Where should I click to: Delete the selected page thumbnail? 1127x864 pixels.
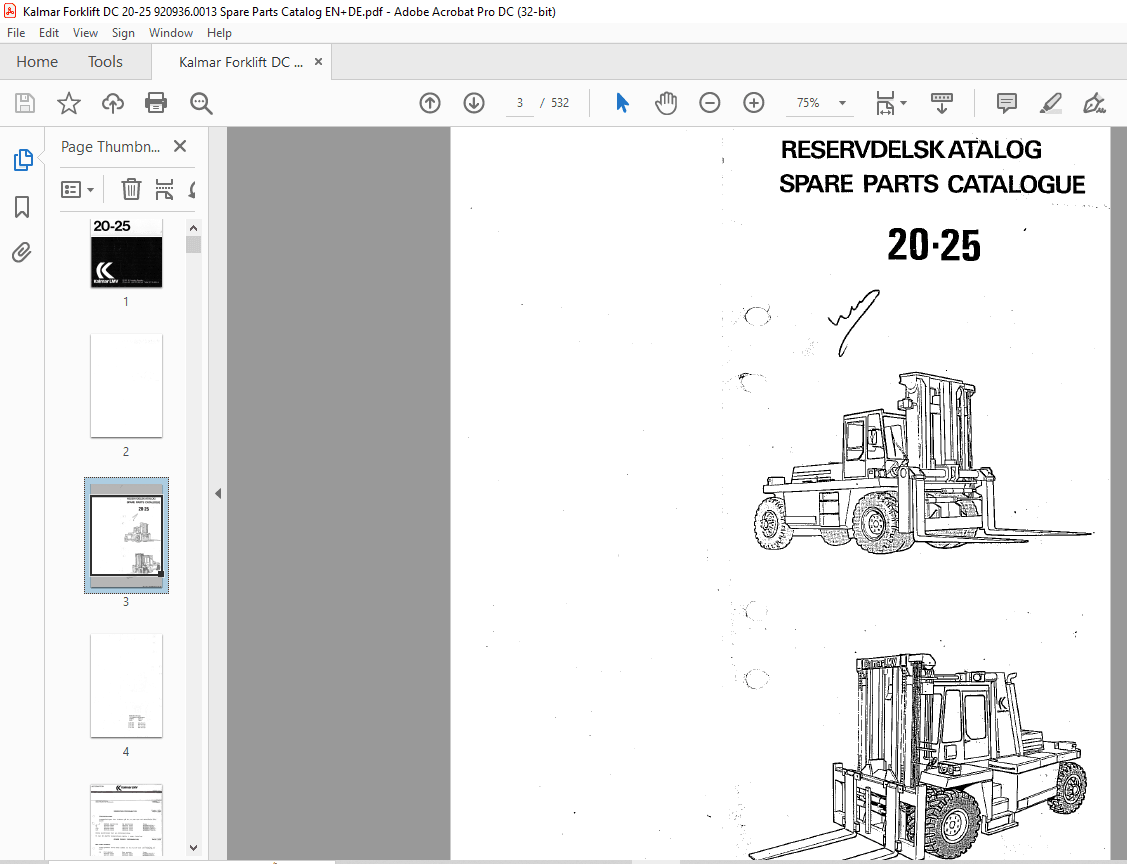pos(131,189)
